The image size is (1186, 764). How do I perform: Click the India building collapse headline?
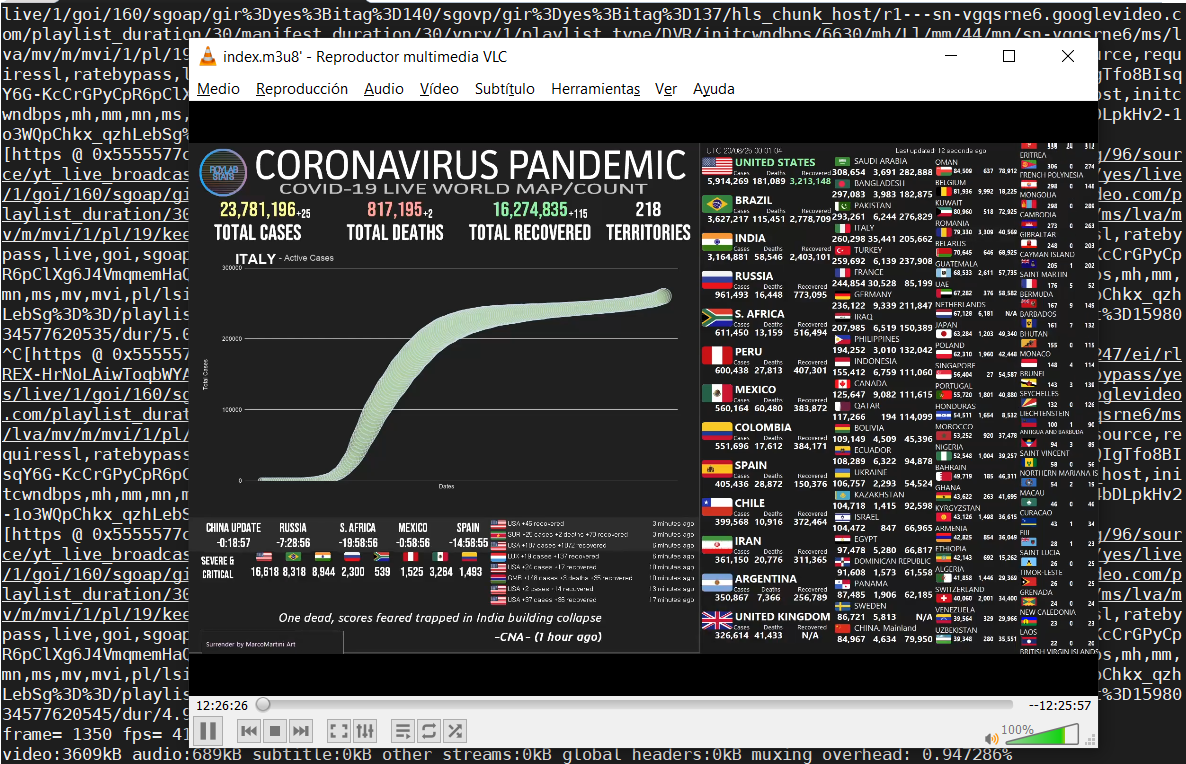tap(440, 618)
